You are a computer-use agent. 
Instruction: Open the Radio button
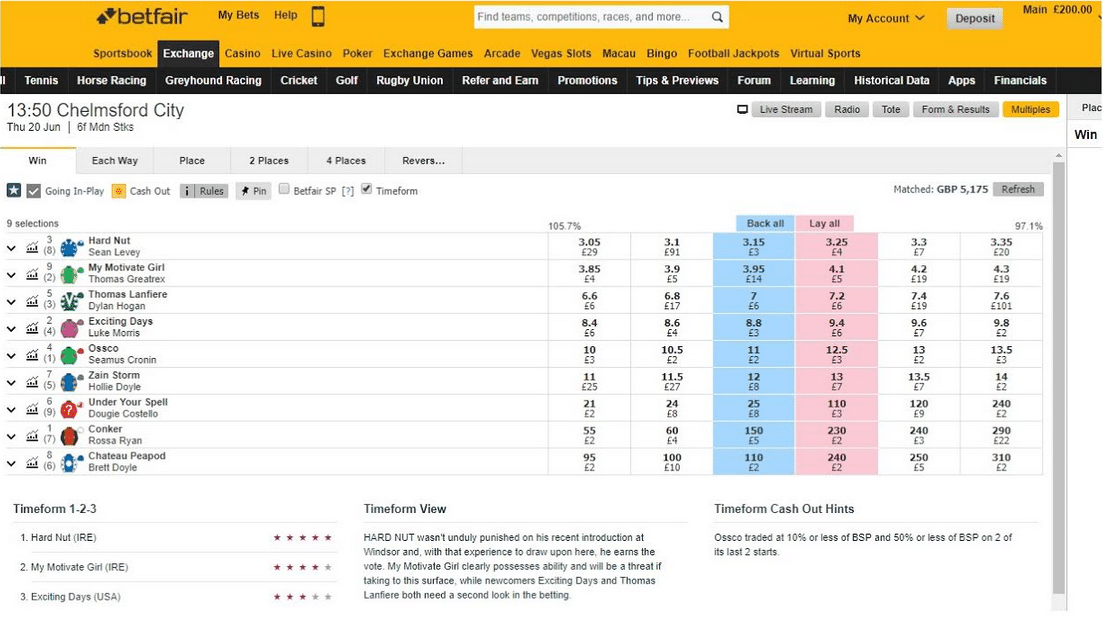[x=847, y=109]
